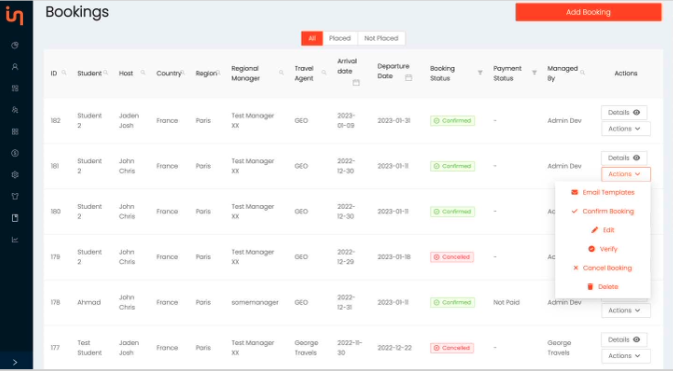673x371 pixels.
Task: Choose Email Templates from the actions menu
Action: point(603,192)
